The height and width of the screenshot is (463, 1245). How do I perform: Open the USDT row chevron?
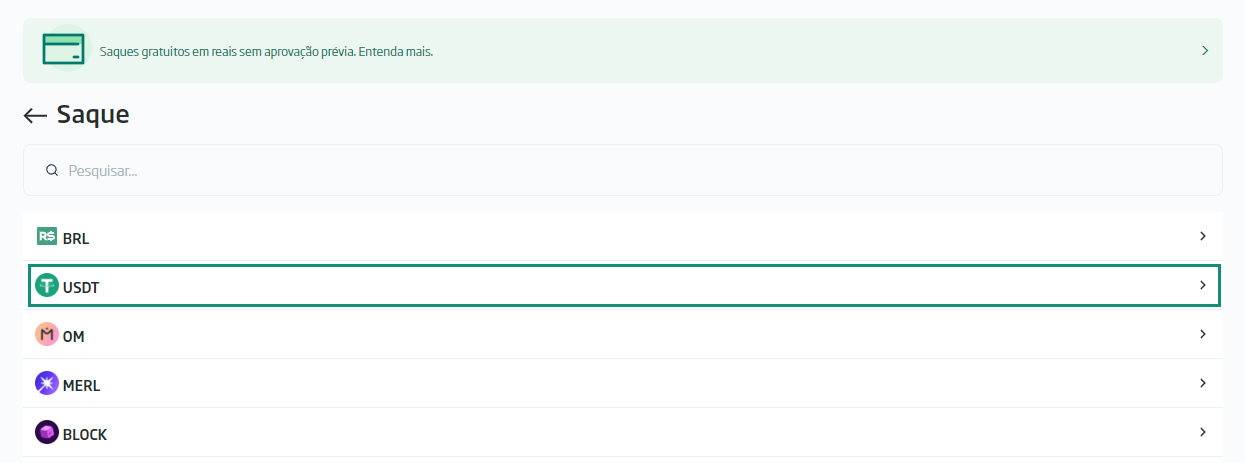[x=1203, y=286]
